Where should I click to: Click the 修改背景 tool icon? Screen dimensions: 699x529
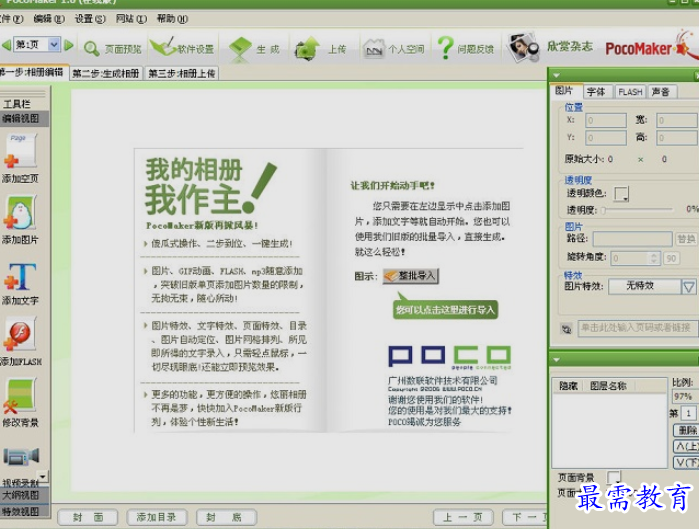(20, 396)
